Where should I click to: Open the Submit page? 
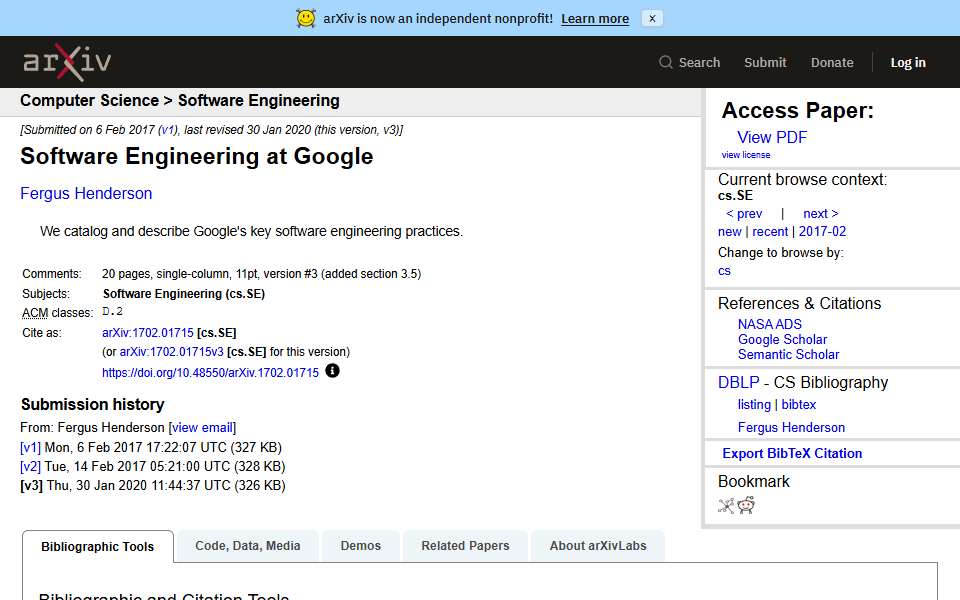(765, 62)
